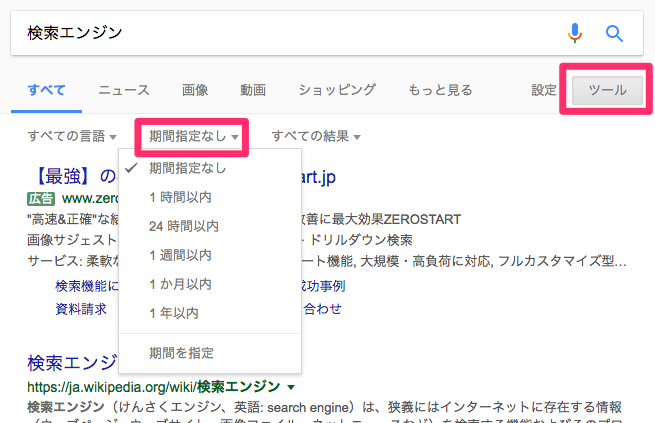Viewport: 655px width, 423px height.
Task: Collapse the 期間指定なし dropdown button
Action: [194, 136]
